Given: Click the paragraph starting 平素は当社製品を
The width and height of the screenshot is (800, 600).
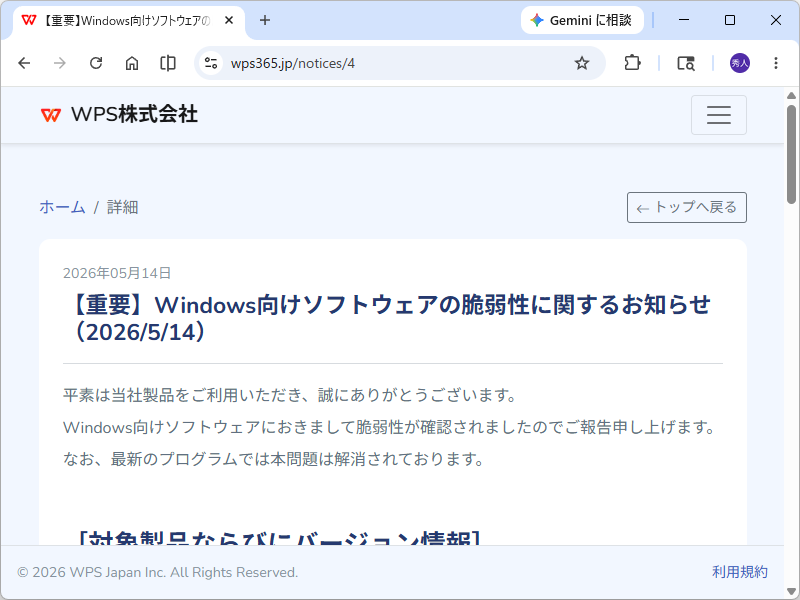Looking at the screenshot, I should (290, 395).
